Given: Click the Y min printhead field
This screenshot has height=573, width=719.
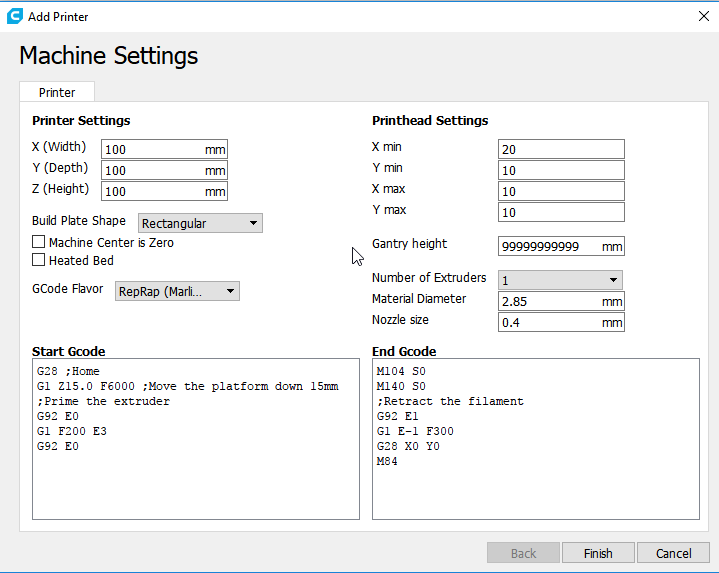Looking at the screenshot, I should [x=560, y=170].
